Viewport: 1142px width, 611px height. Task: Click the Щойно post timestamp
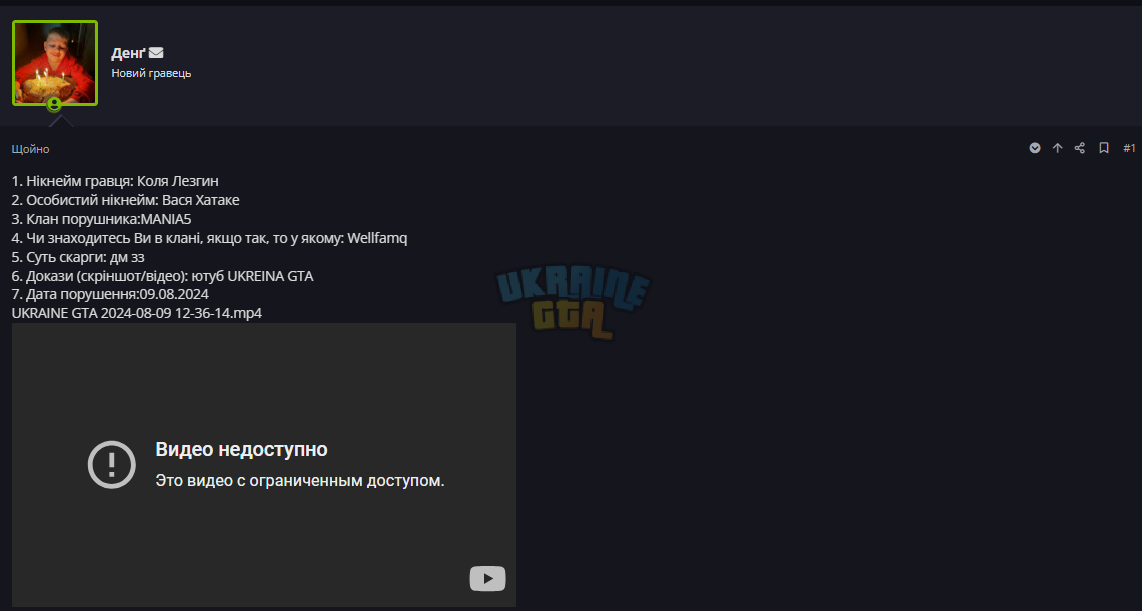tap(31, 149)
